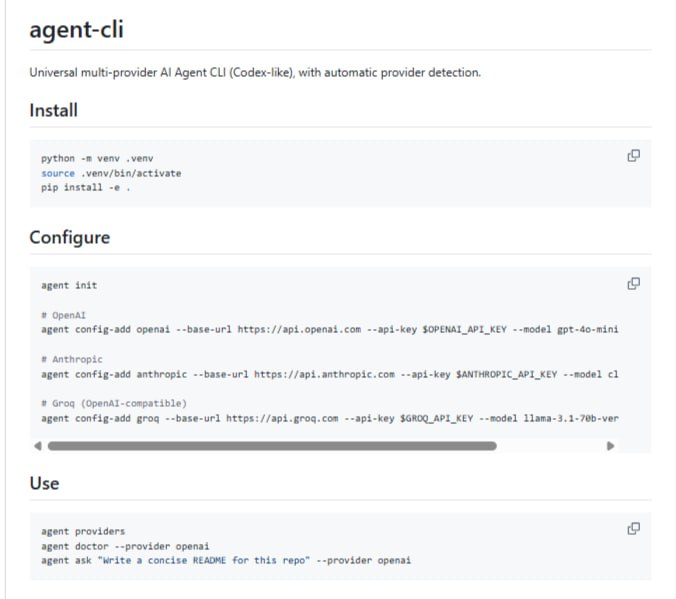Click the 'agent init' command line
The height and width of the screenshot is (599, 676).
[x=69, y=285]
